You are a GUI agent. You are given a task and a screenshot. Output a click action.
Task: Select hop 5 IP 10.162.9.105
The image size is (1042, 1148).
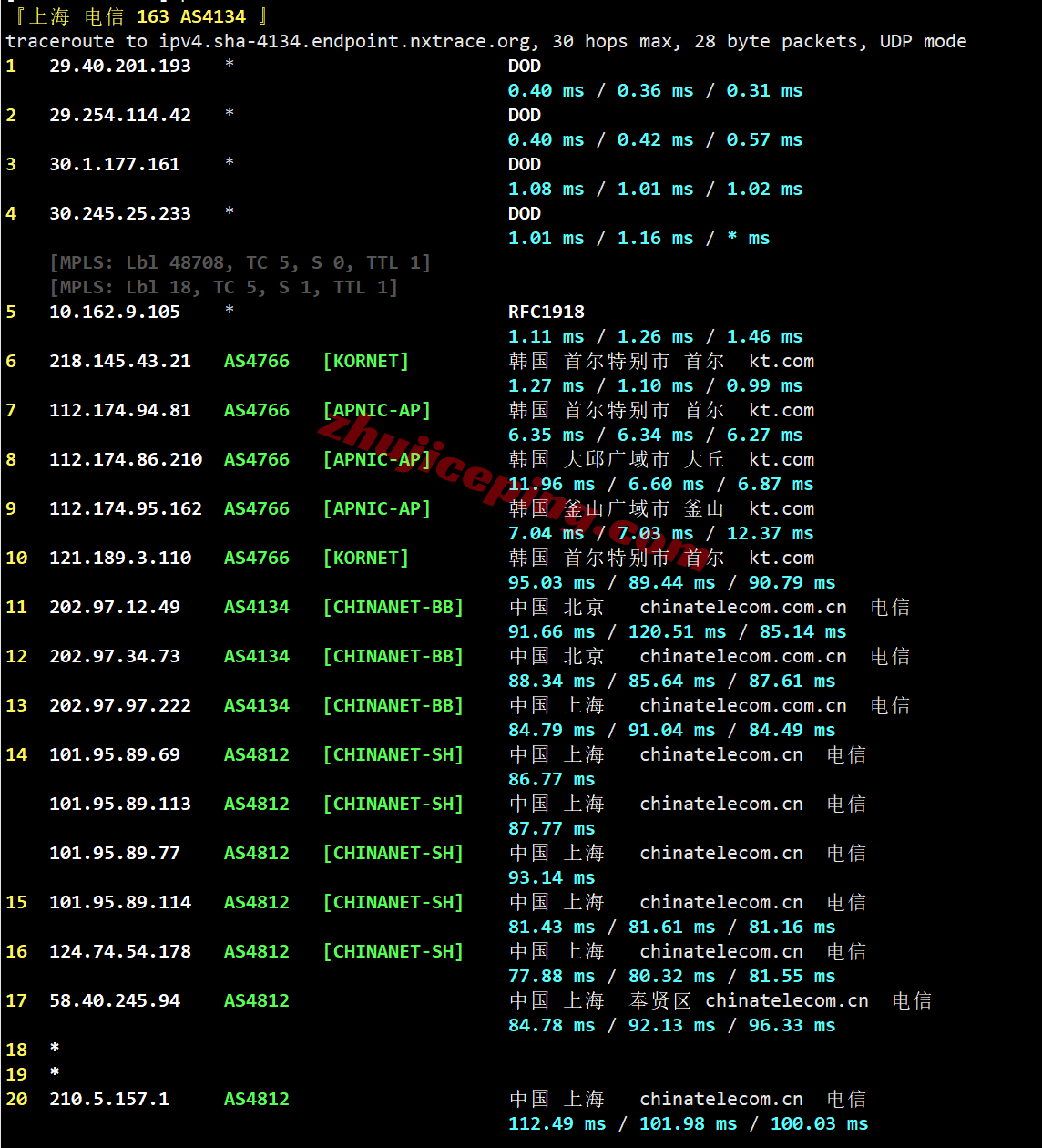point(115,312)
